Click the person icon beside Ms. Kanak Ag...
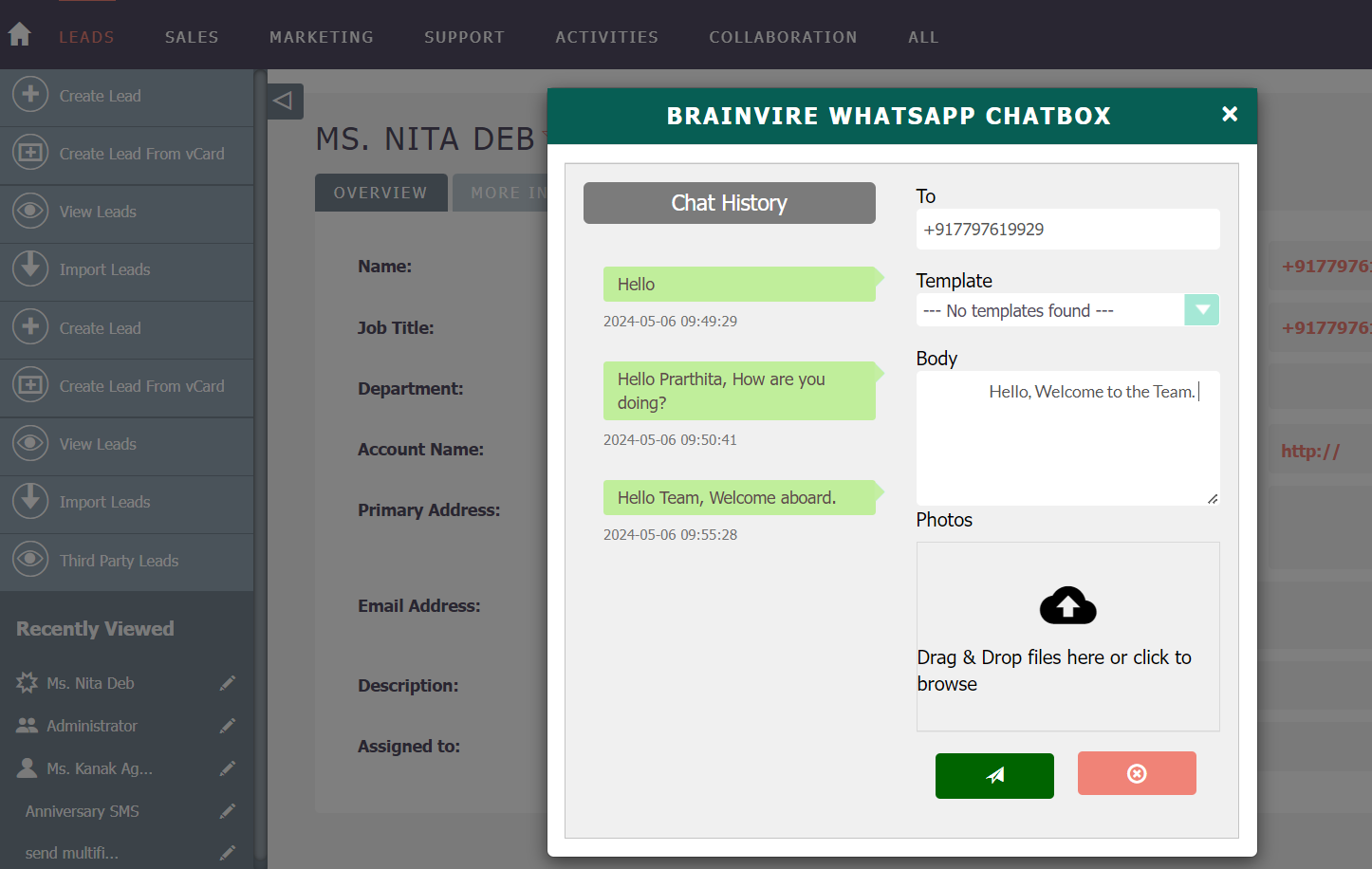 coord(27,767)
